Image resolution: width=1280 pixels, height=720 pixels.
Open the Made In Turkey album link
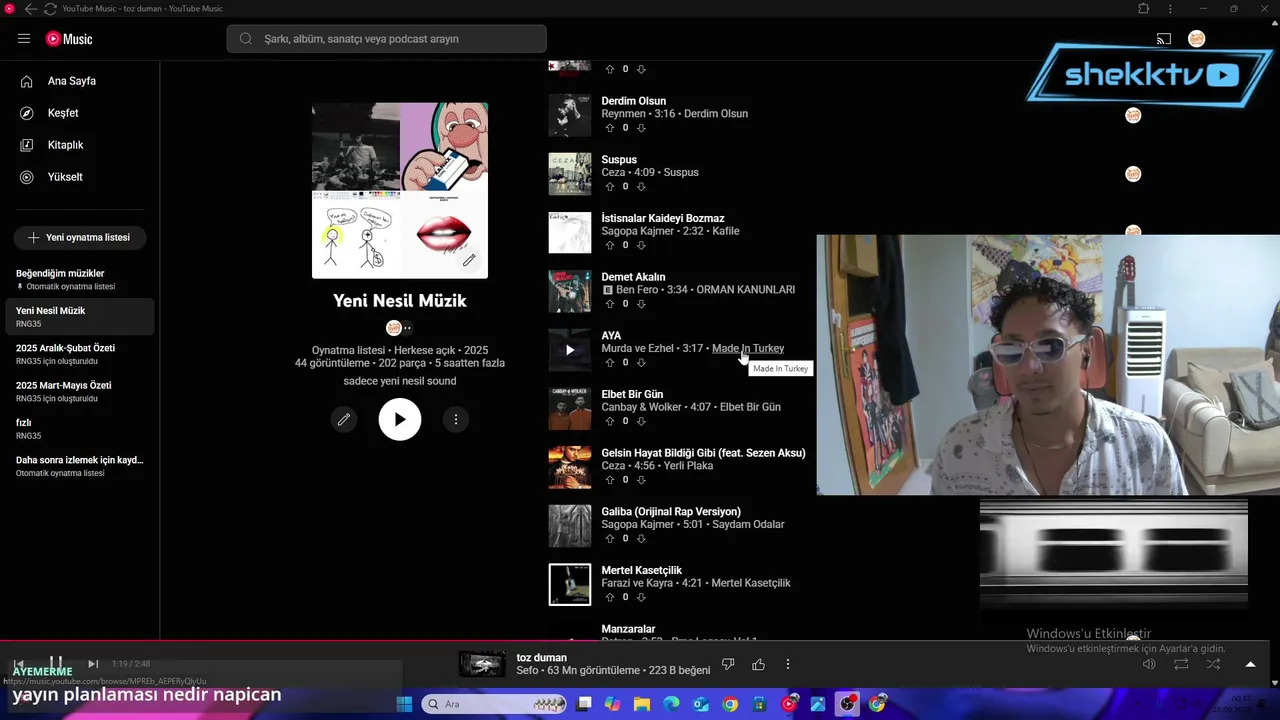(748, 348)
